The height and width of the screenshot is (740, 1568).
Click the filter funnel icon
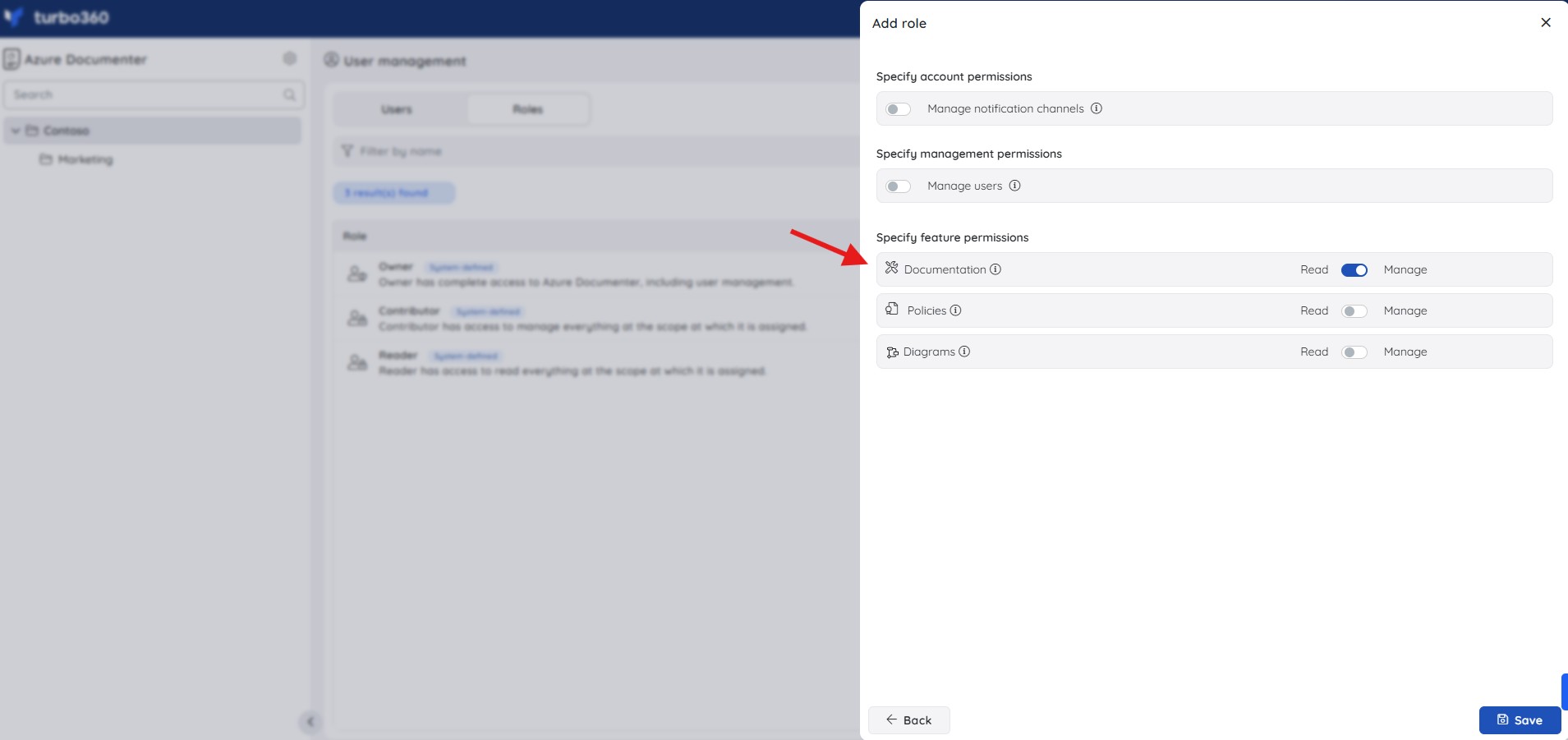point(347,151)
